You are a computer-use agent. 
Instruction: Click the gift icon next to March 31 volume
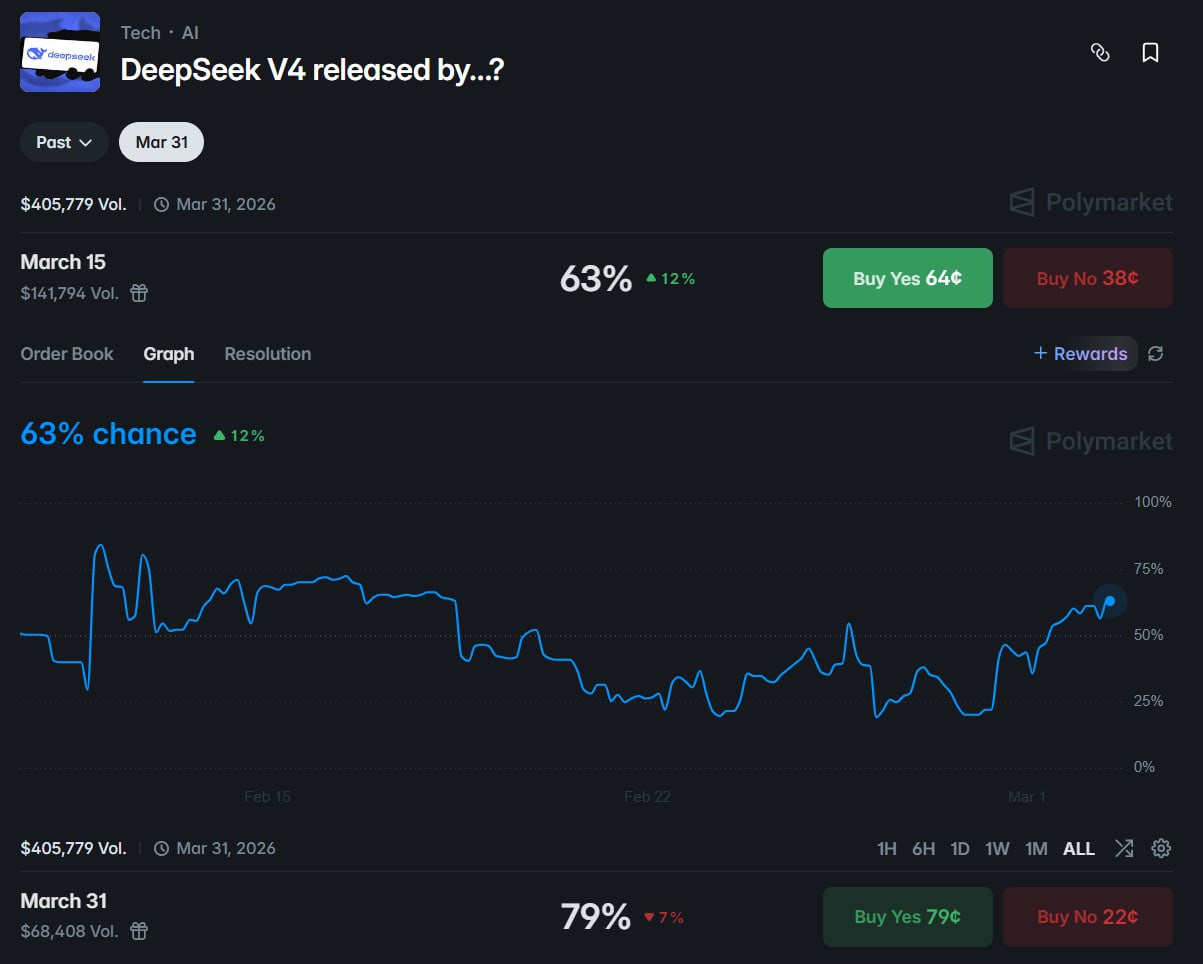[x=138, y=931]
